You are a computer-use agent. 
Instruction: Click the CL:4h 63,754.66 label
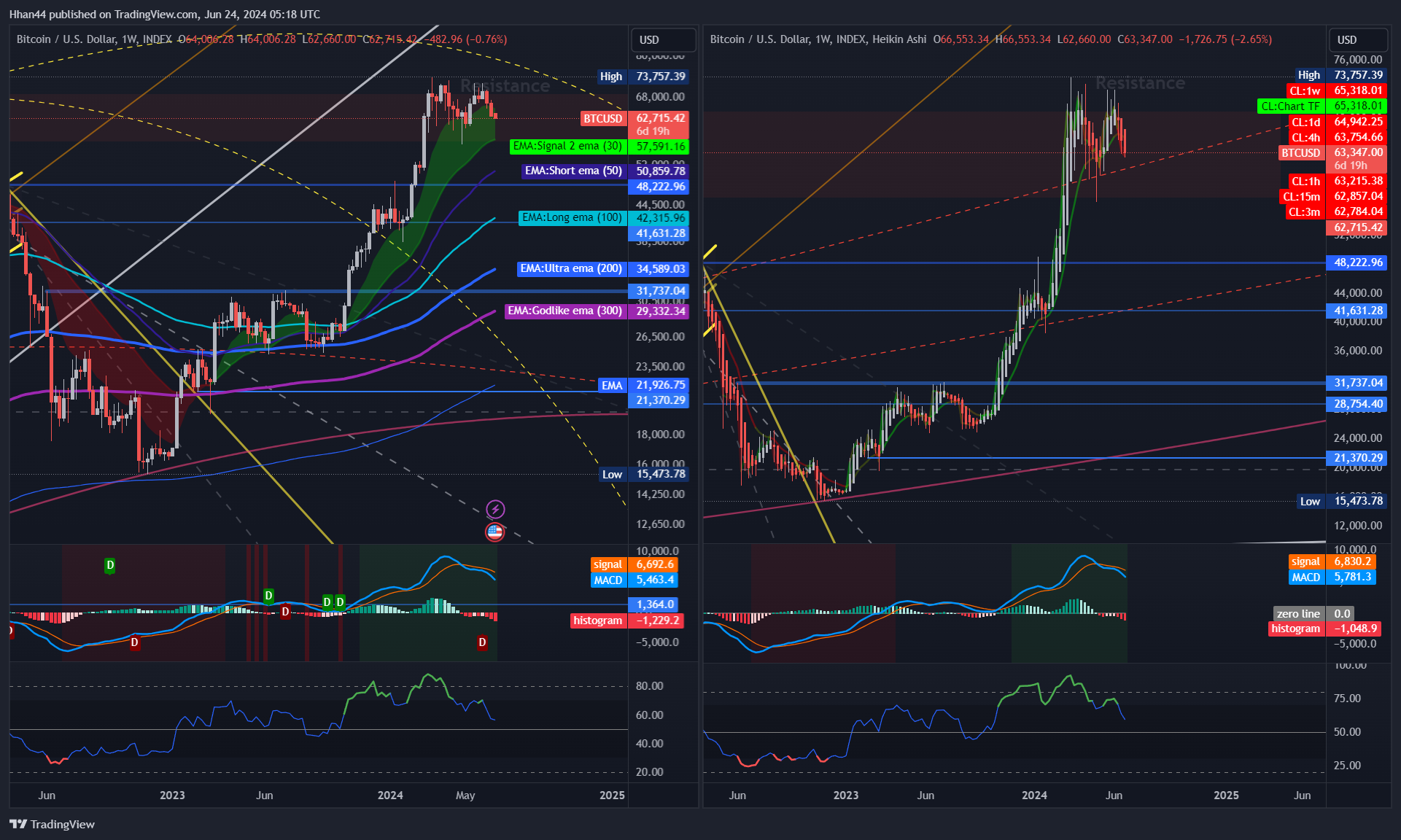(x=1338, y=137)
